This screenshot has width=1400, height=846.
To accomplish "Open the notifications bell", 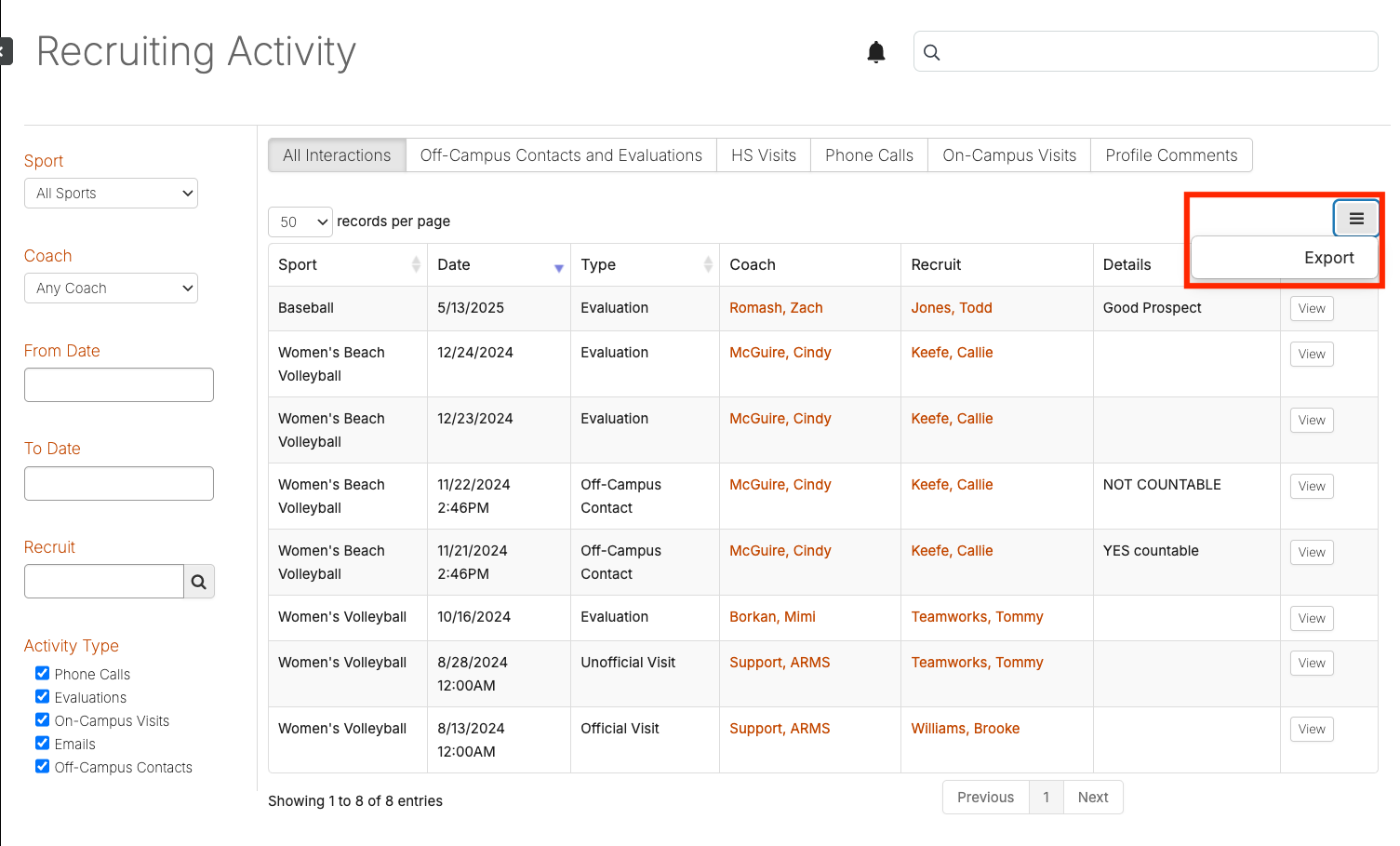I will [876, 52].
